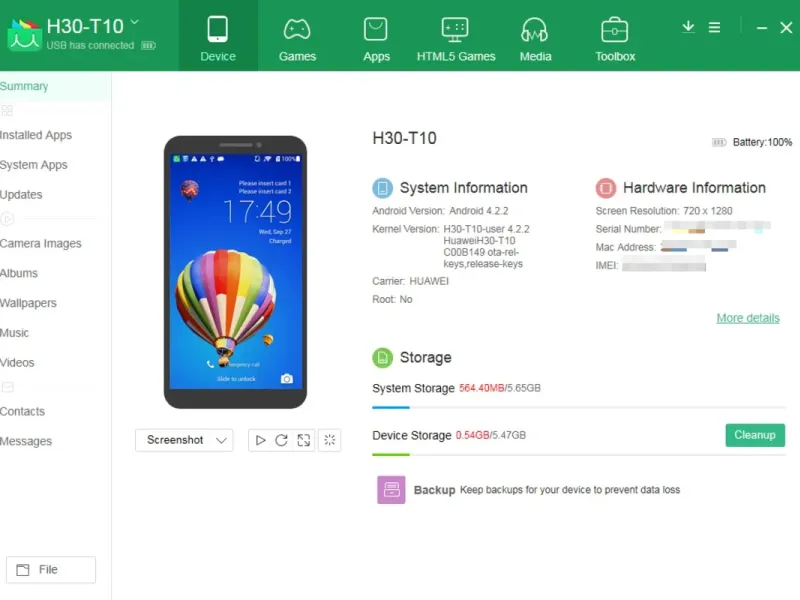Click the envelope section icon in sidebar
The image size is (800, 600).
pyautogui.click(x=7, y=387)
